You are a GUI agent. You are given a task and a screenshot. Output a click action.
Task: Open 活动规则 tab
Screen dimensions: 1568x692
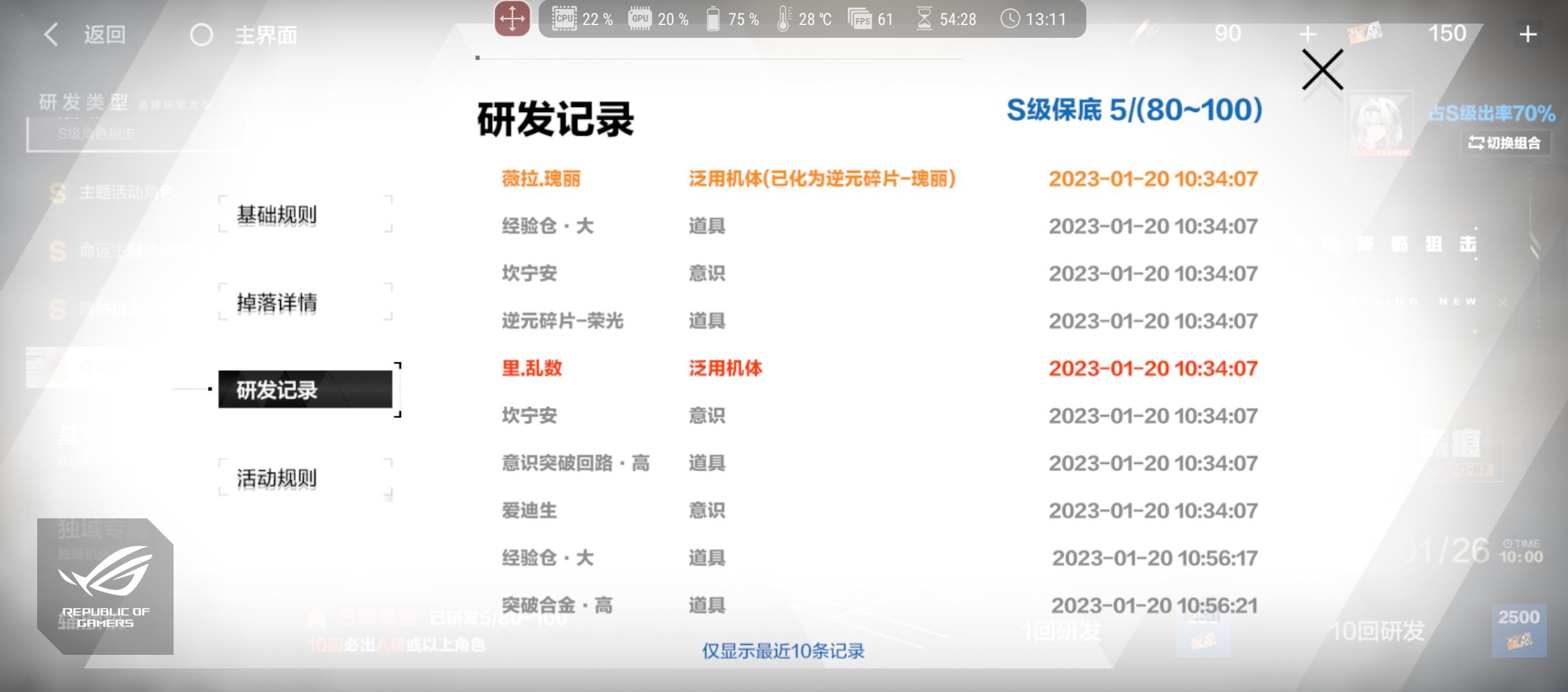click(x=305, y=478)
